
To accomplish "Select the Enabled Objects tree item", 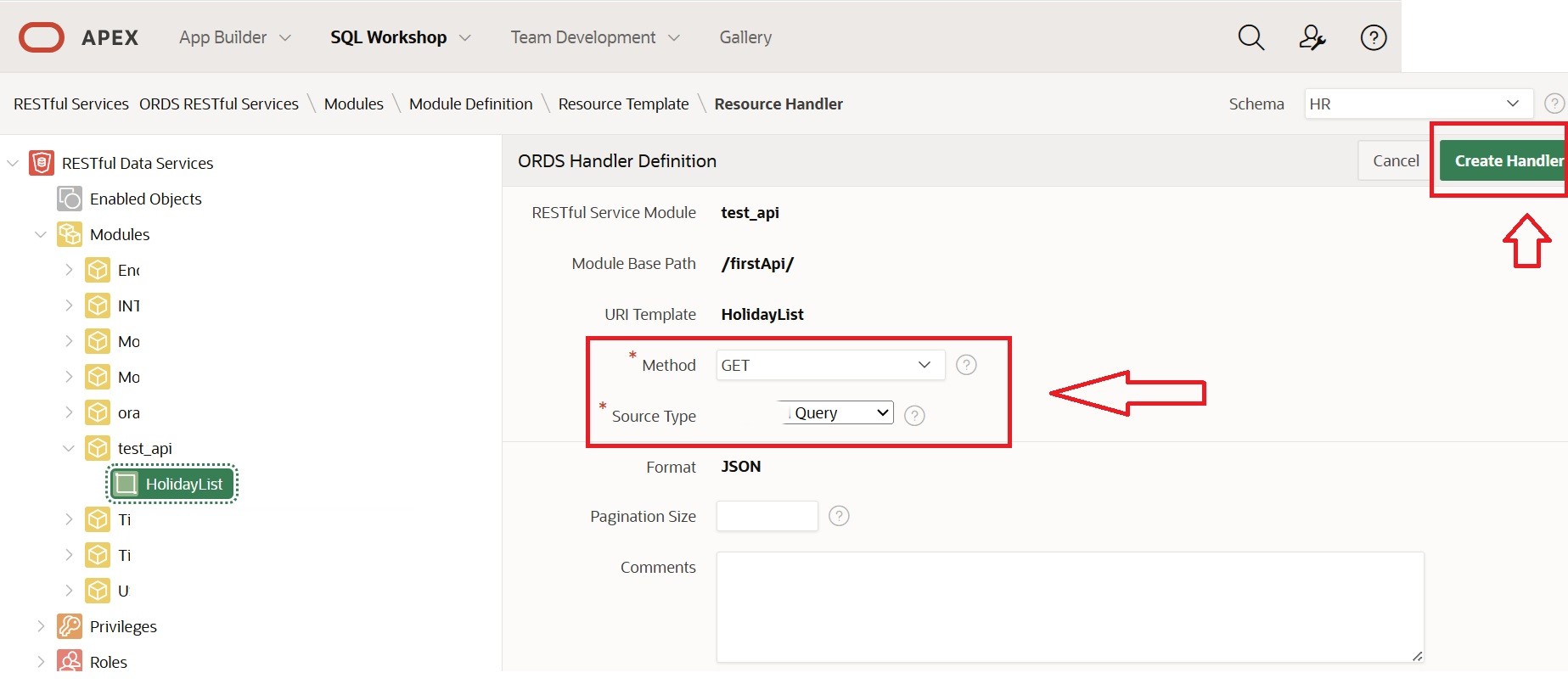I will click(x=146, y=199).
